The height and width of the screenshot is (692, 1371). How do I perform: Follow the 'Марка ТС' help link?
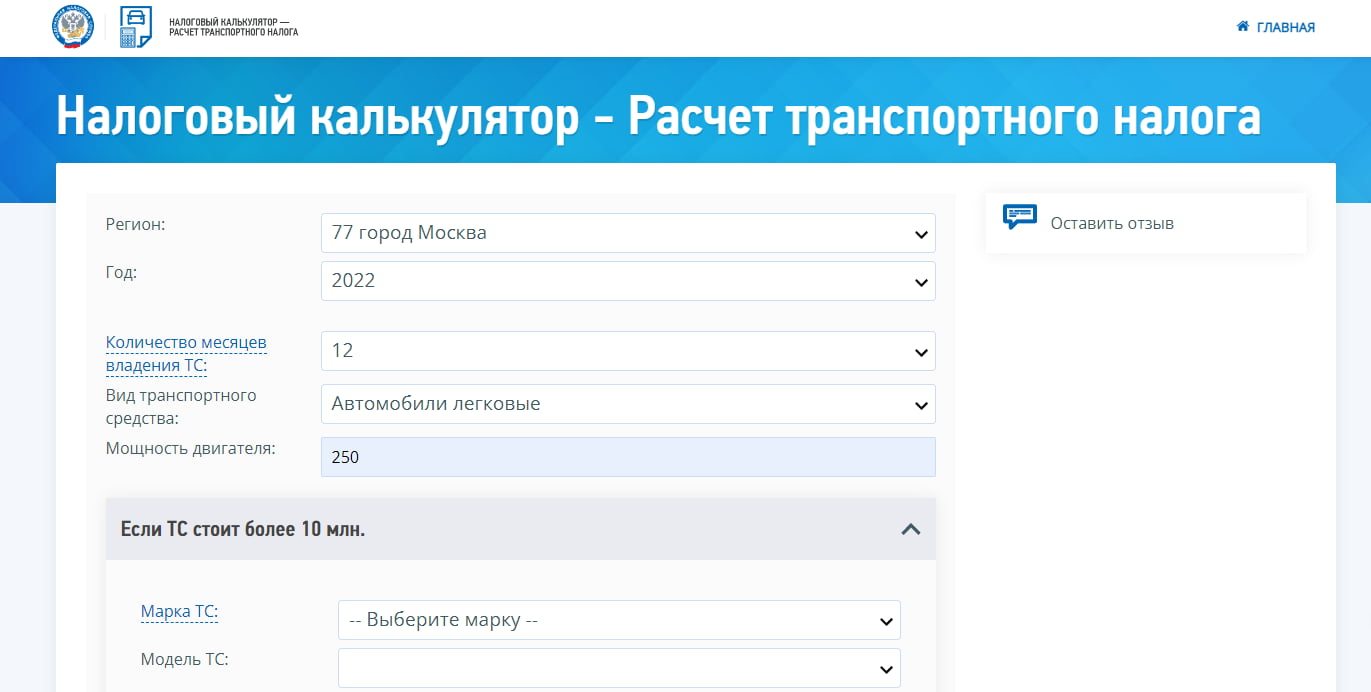[x=179, y=611]
